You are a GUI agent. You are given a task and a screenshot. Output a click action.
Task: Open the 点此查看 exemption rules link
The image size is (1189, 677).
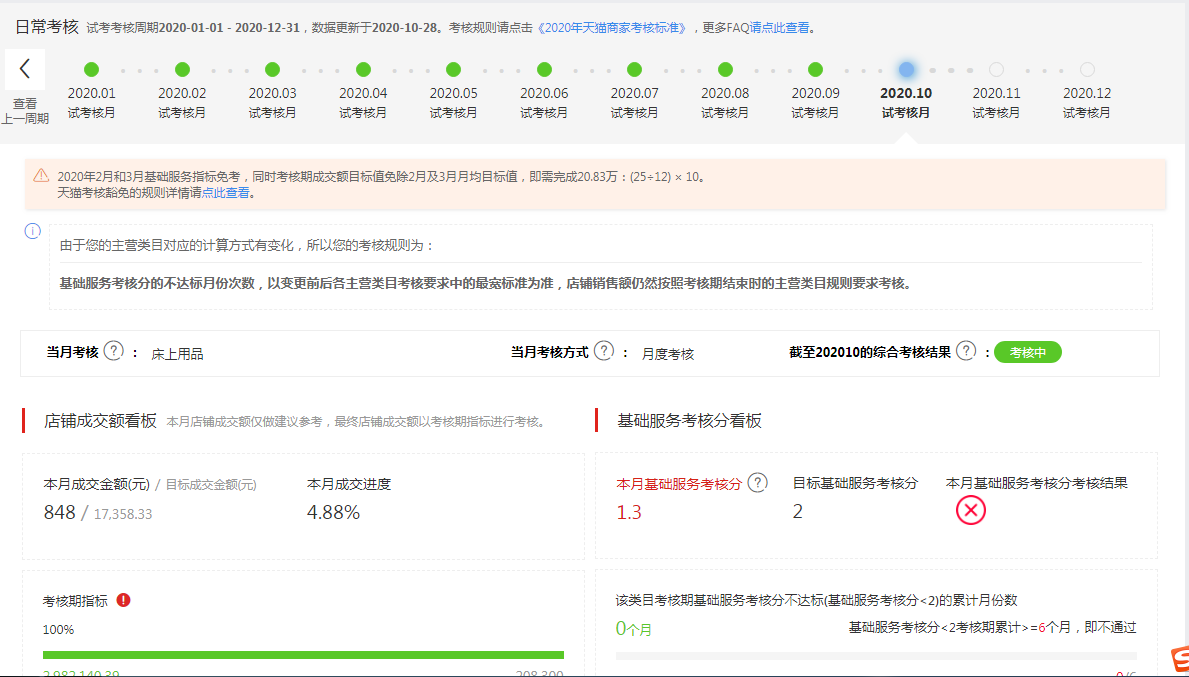tap(225, 193)
